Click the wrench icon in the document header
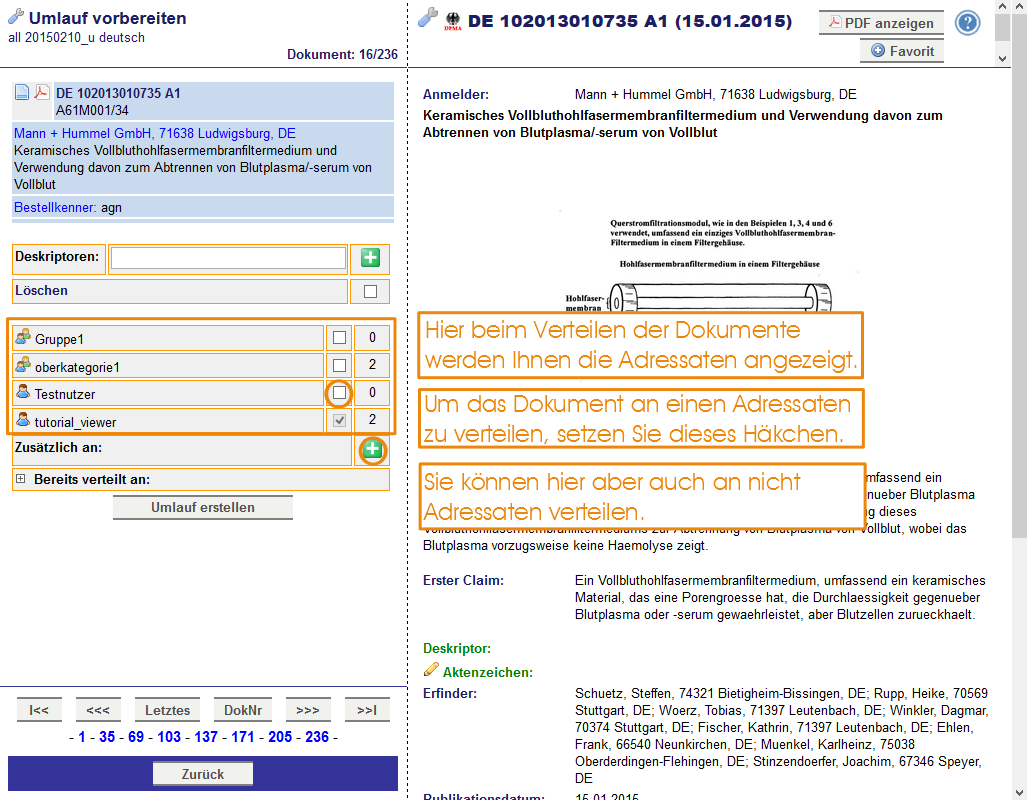Screen dimensions: 1027x800 [428, 18]
